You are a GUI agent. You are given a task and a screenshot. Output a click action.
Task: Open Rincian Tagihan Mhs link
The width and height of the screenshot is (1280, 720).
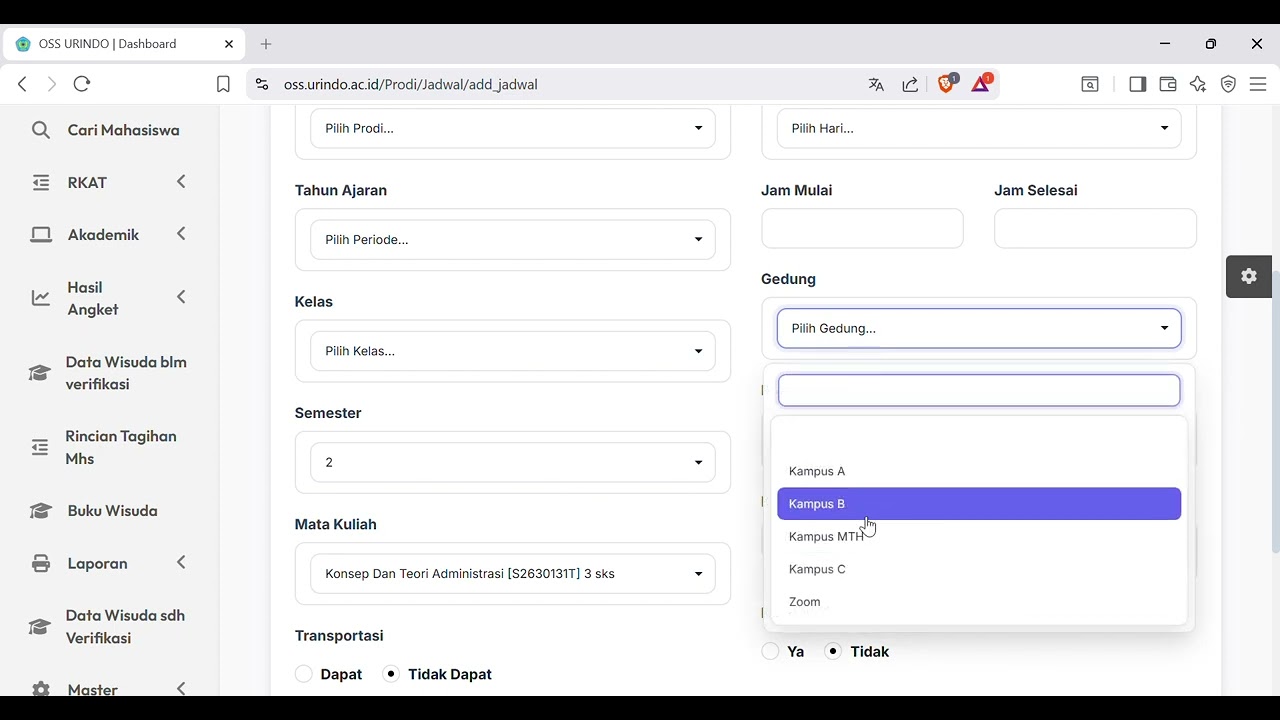click(x=121, y=447)
